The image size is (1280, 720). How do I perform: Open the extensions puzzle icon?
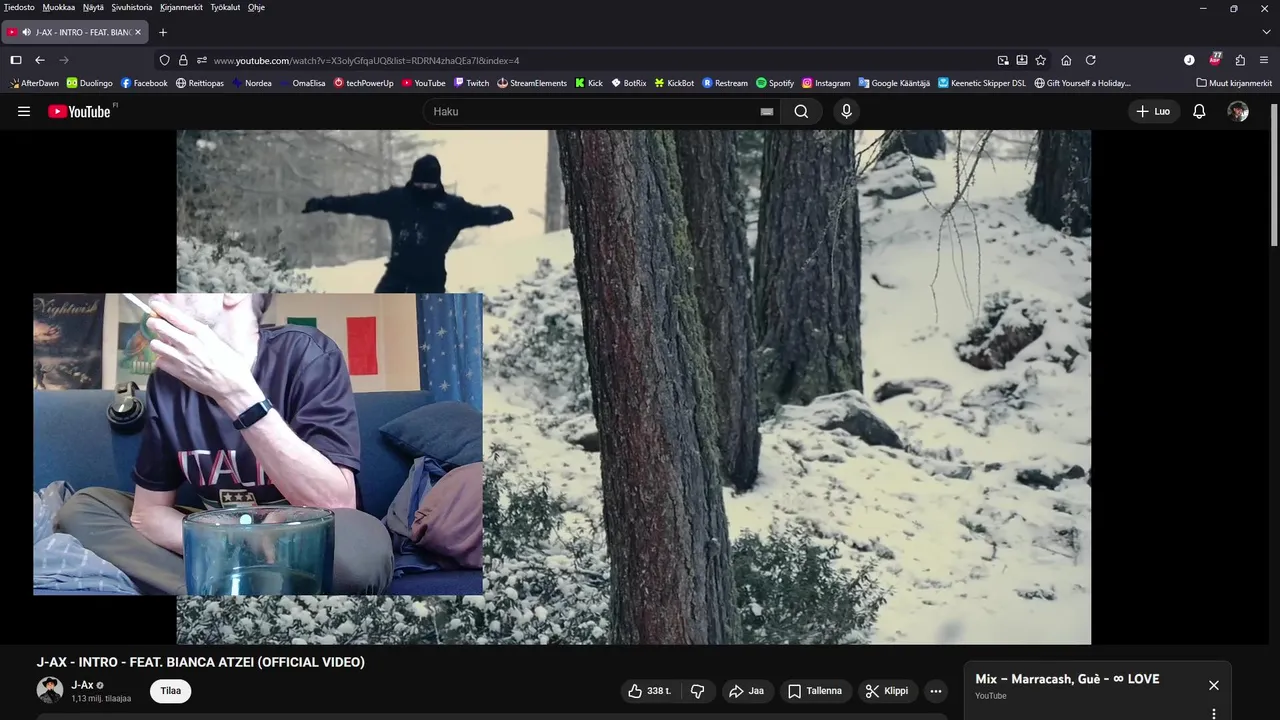coord(1240,60)
